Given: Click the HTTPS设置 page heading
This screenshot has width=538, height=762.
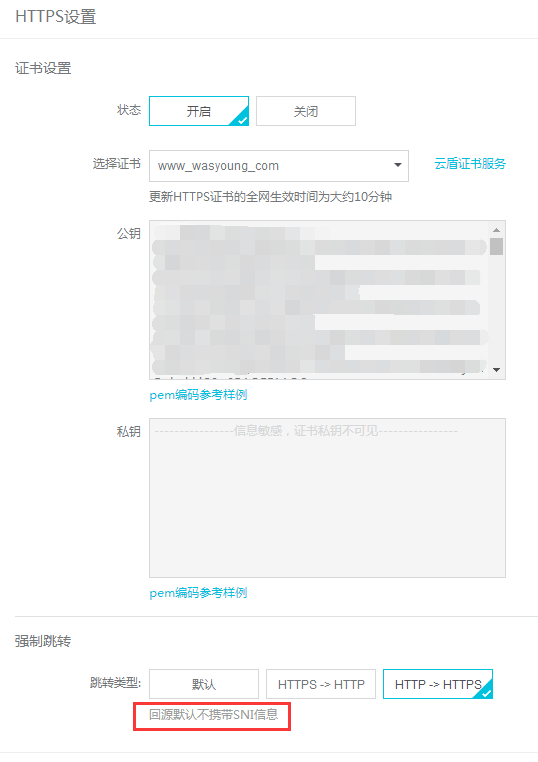Looking at the screenshot, I should (55, 17).
